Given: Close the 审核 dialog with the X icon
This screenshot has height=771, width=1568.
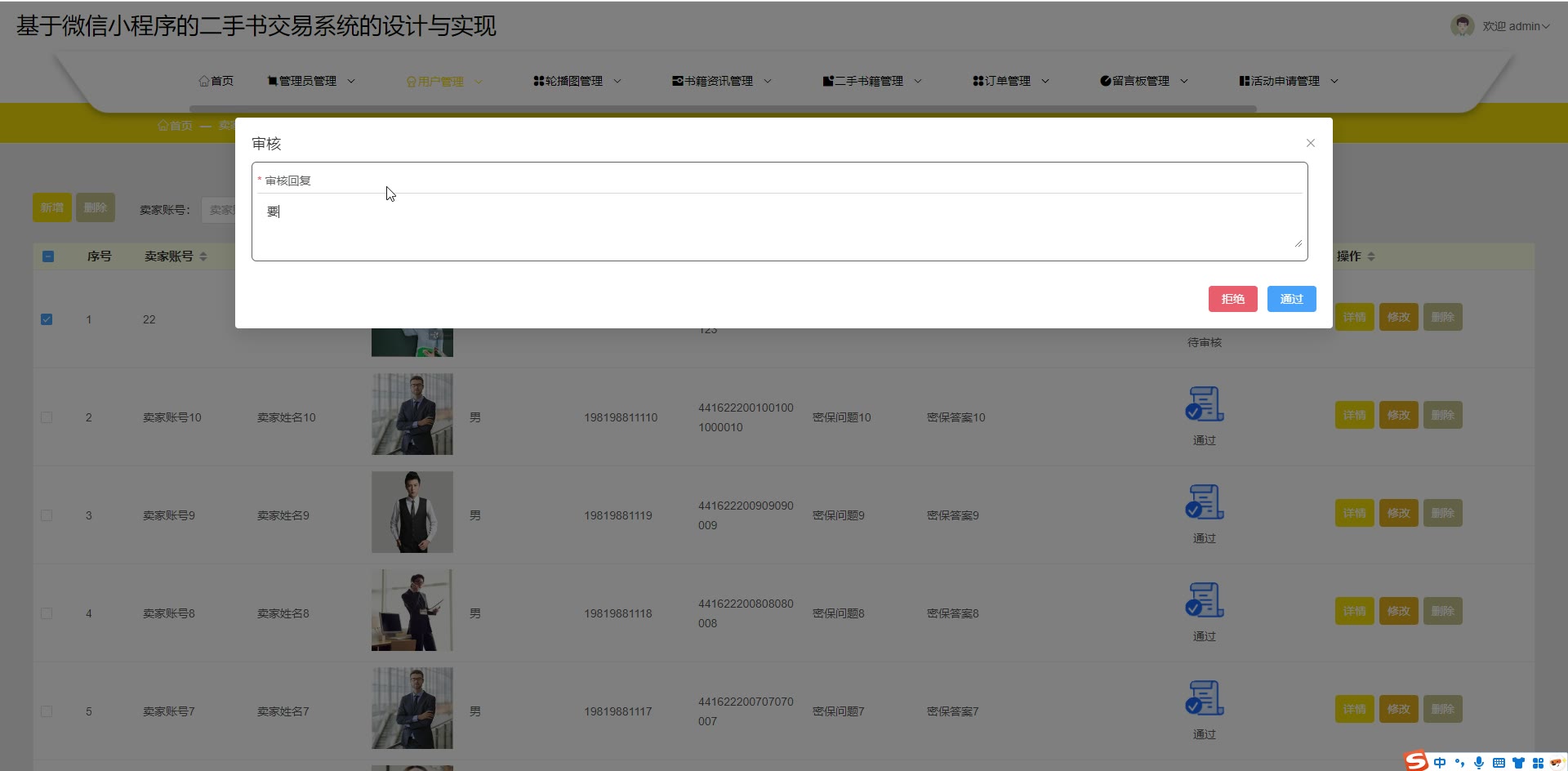Looking at the screenshot, I should point(1310,143).
